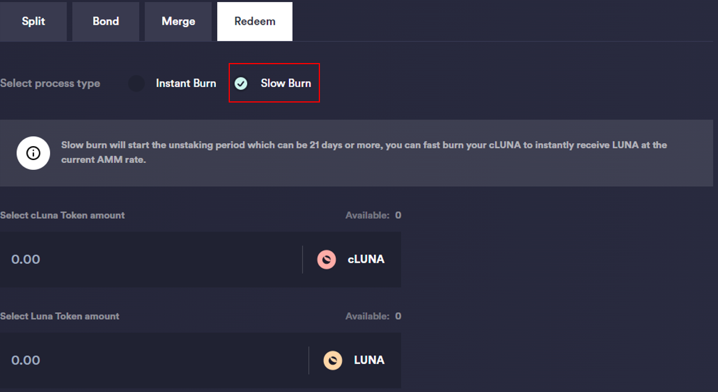Focus the cLUNA amount input field

(151, 260)
